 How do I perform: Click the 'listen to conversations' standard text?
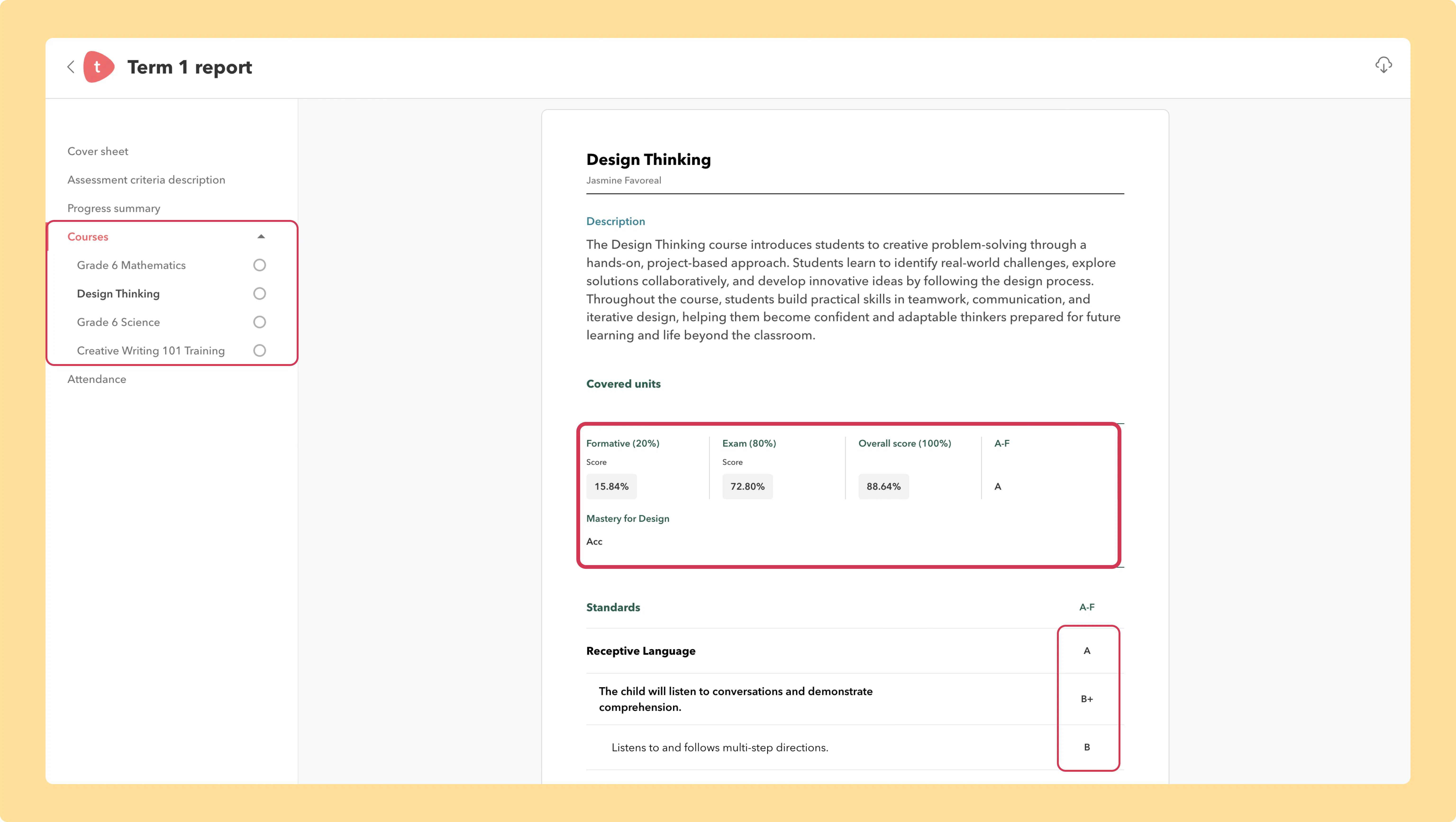pos(735,699)
